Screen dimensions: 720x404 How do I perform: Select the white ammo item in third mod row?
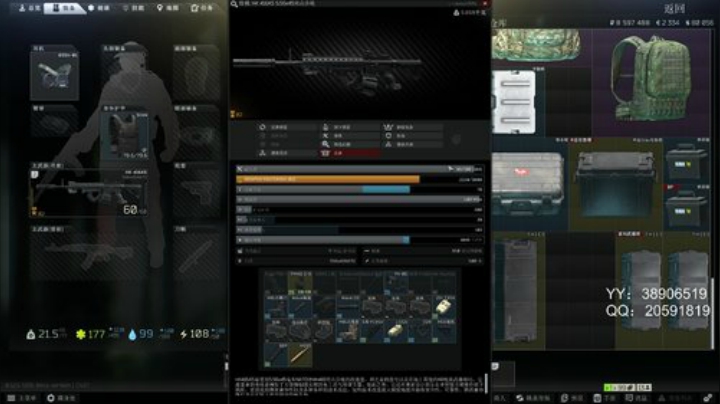396,331
